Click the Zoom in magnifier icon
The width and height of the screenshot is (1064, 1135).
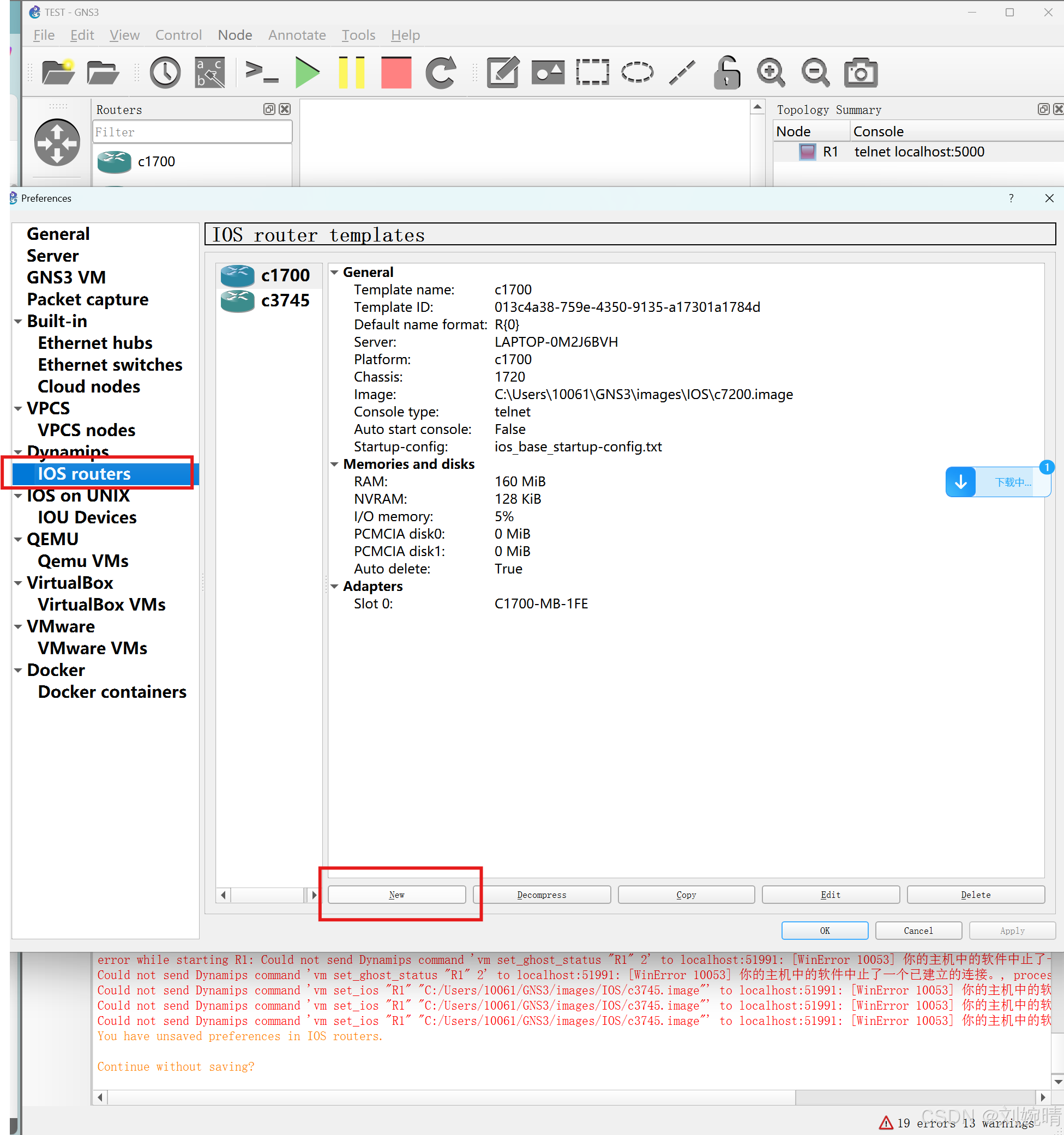tap(771, 73)
